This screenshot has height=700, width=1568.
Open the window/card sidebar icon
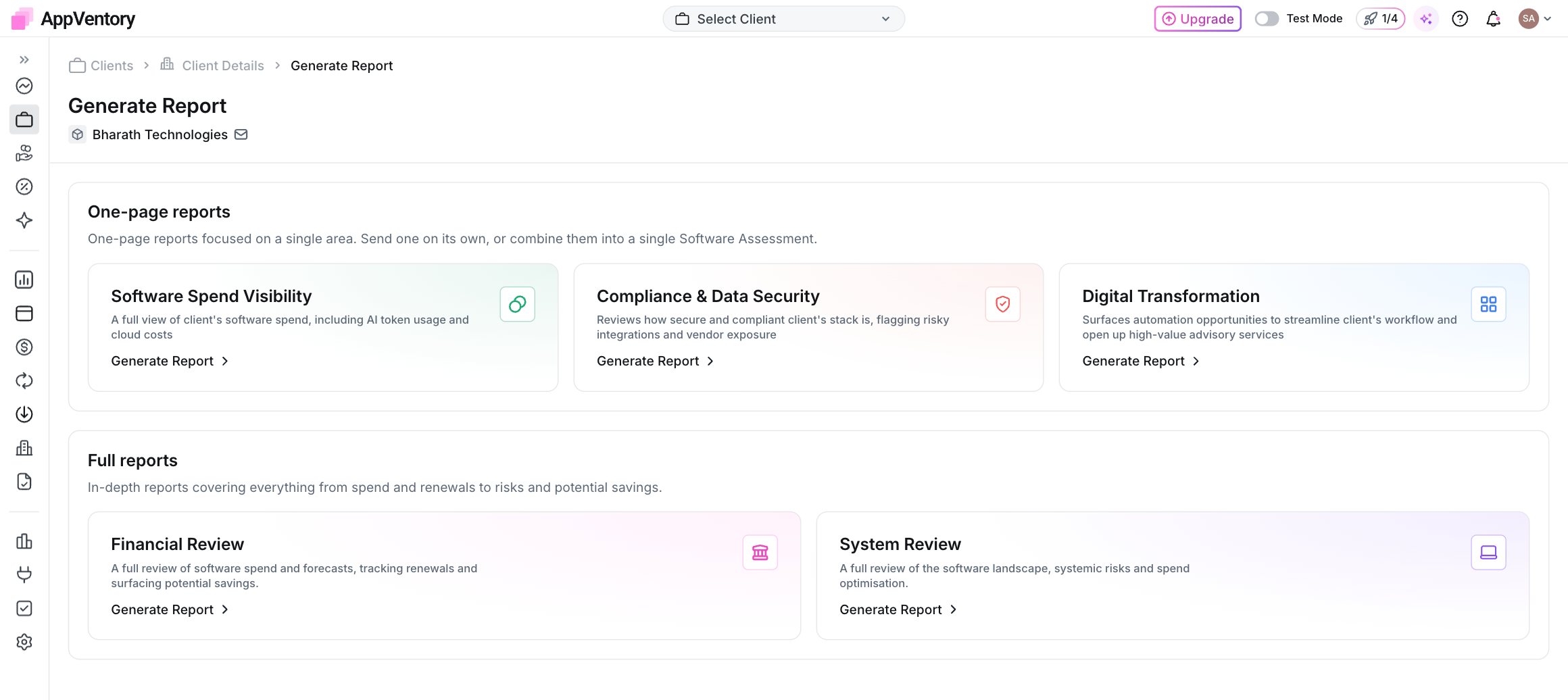point(24,314)
